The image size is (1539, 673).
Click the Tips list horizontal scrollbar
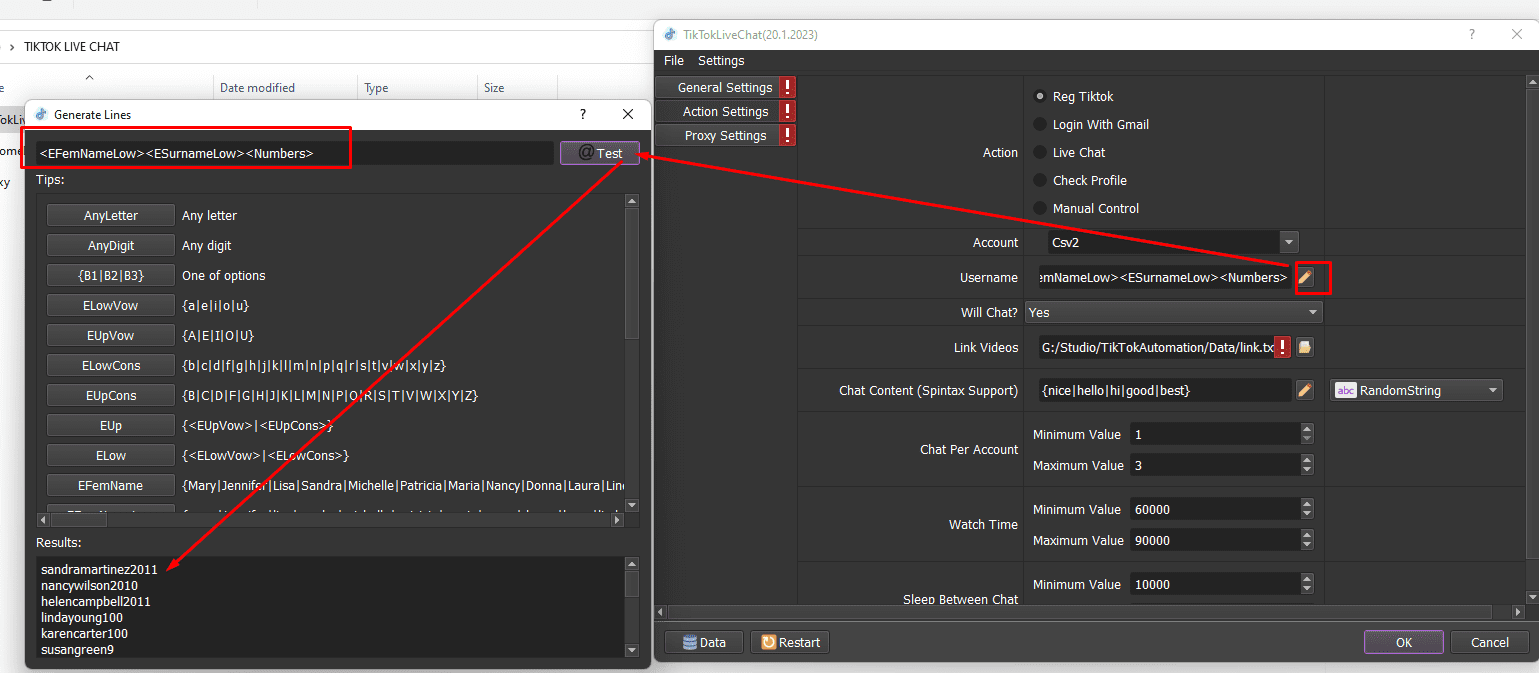point(331,520)
